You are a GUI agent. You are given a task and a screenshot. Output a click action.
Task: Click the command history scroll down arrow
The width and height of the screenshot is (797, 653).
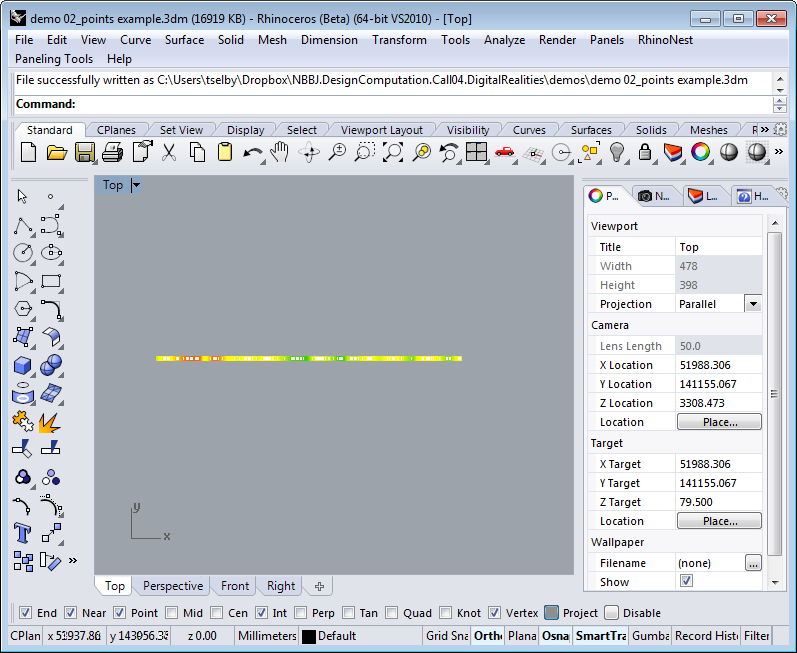[x=780, y=90]
